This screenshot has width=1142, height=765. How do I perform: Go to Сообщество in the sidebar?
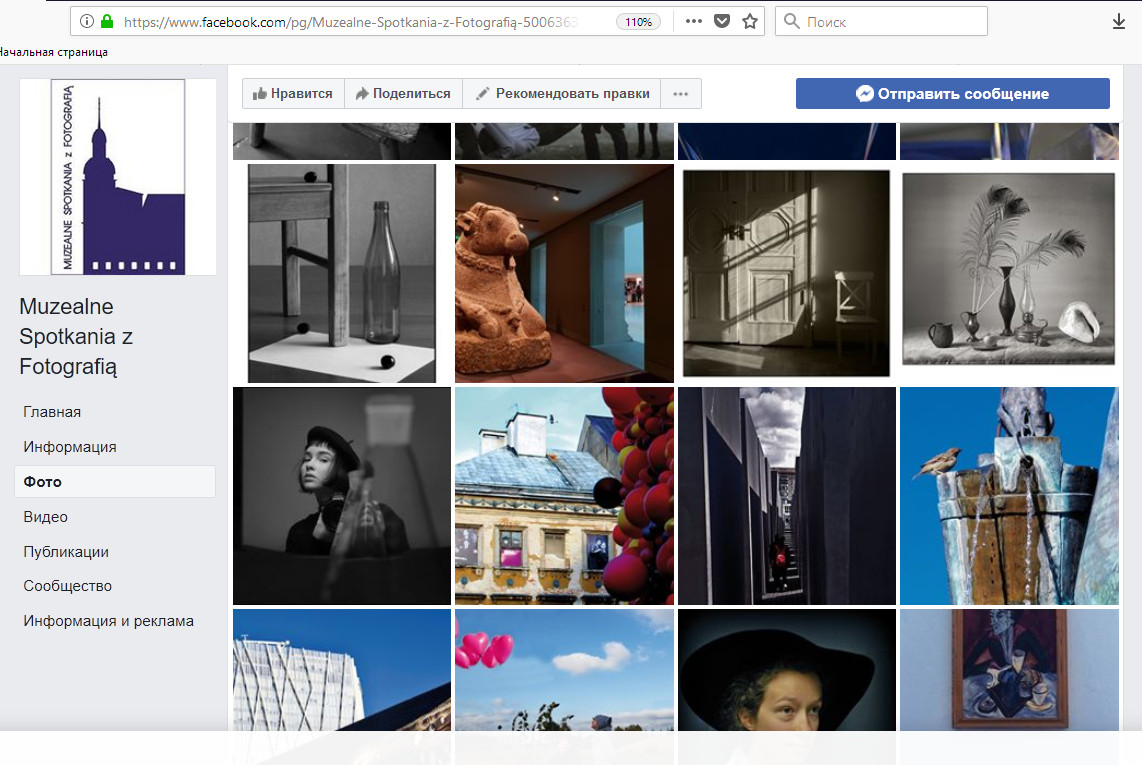click(68, 586)
